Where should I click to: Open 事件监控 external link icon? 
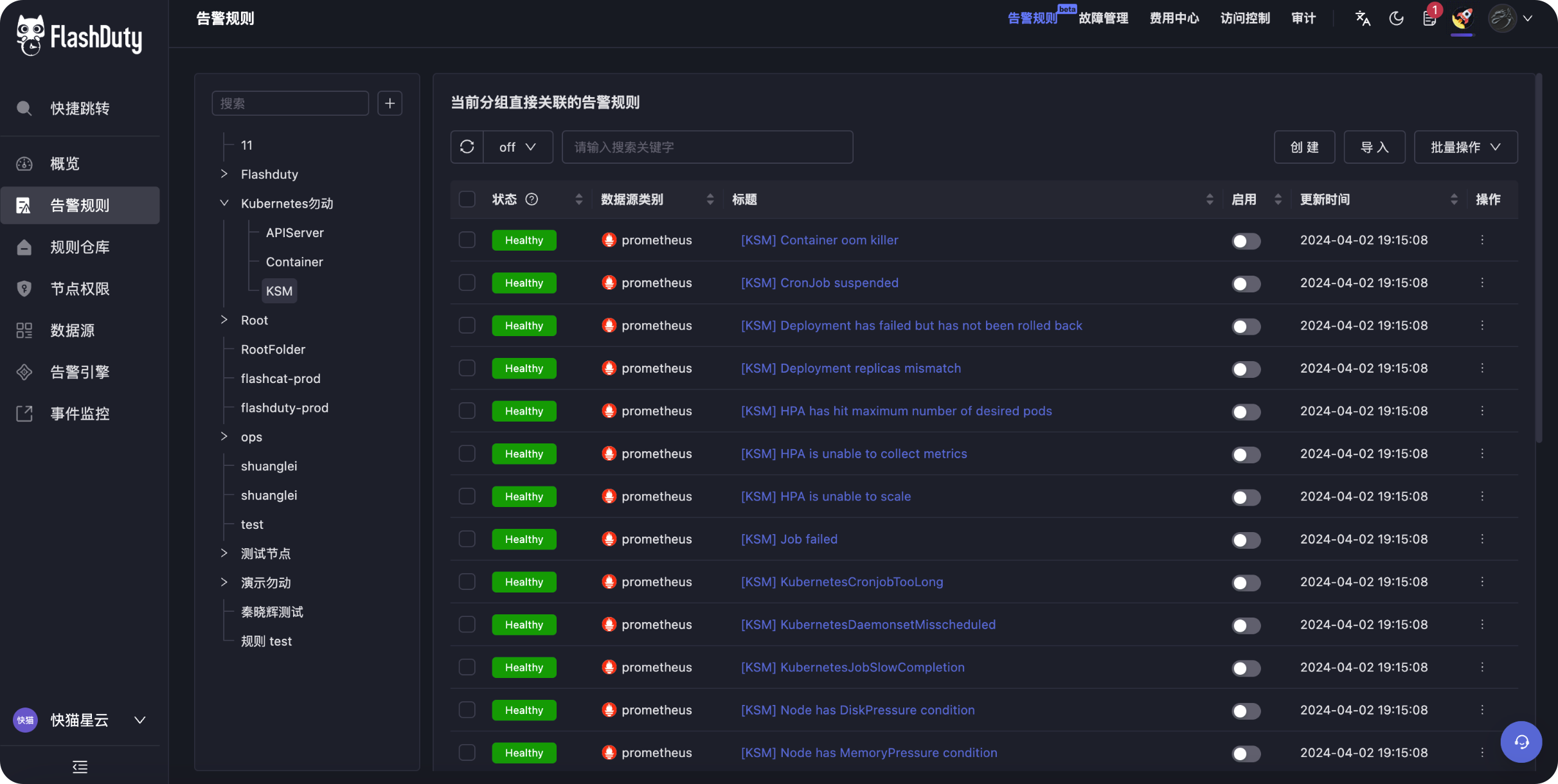click(24, 414)
